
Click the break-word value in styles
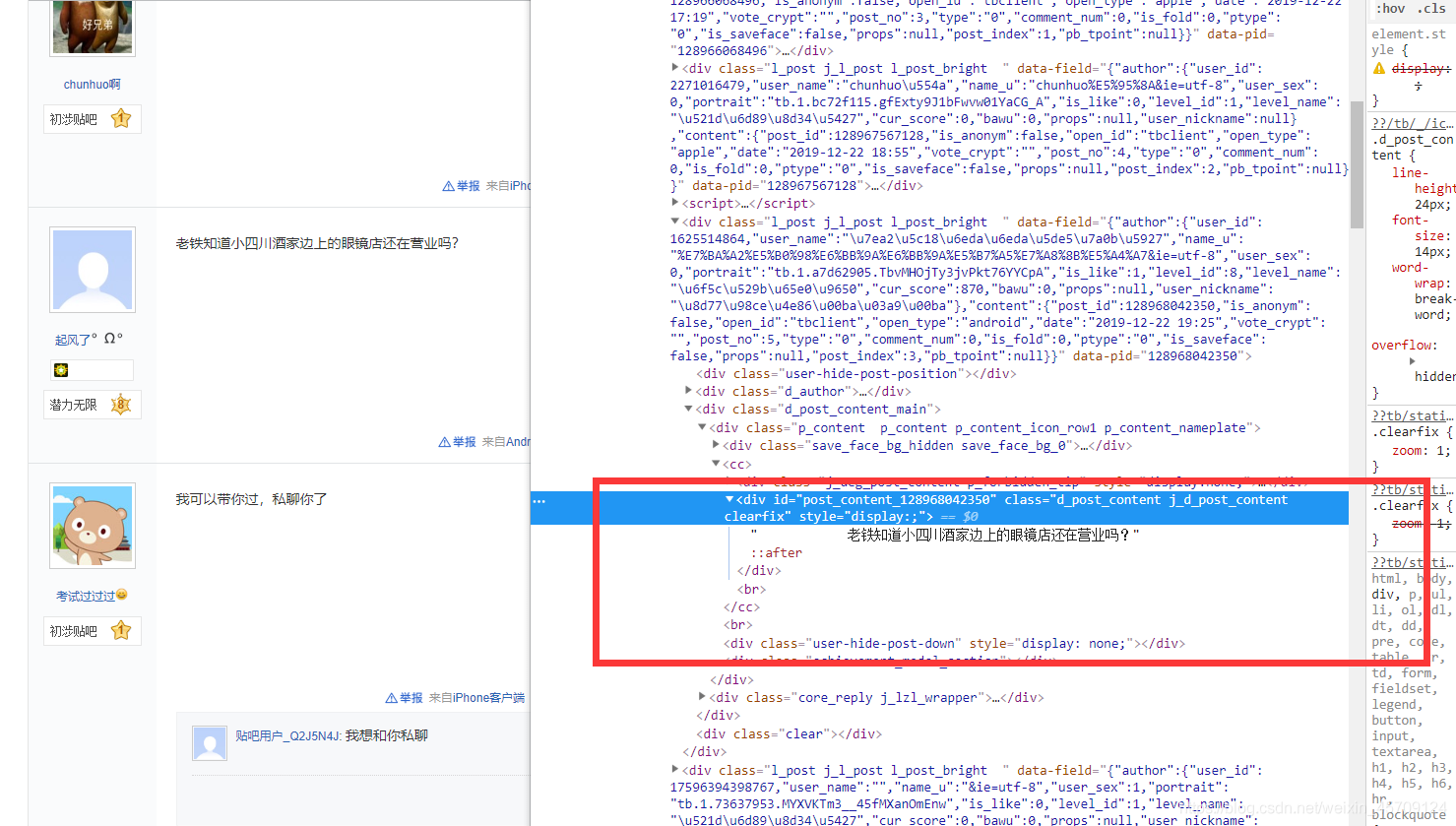1433,307
